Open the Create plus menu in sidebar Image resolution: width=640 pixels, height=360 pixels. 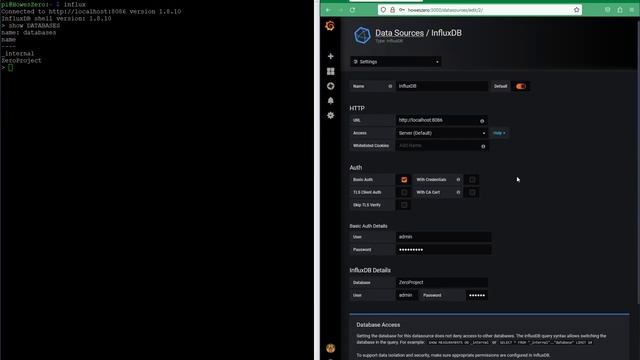[331, 56]
